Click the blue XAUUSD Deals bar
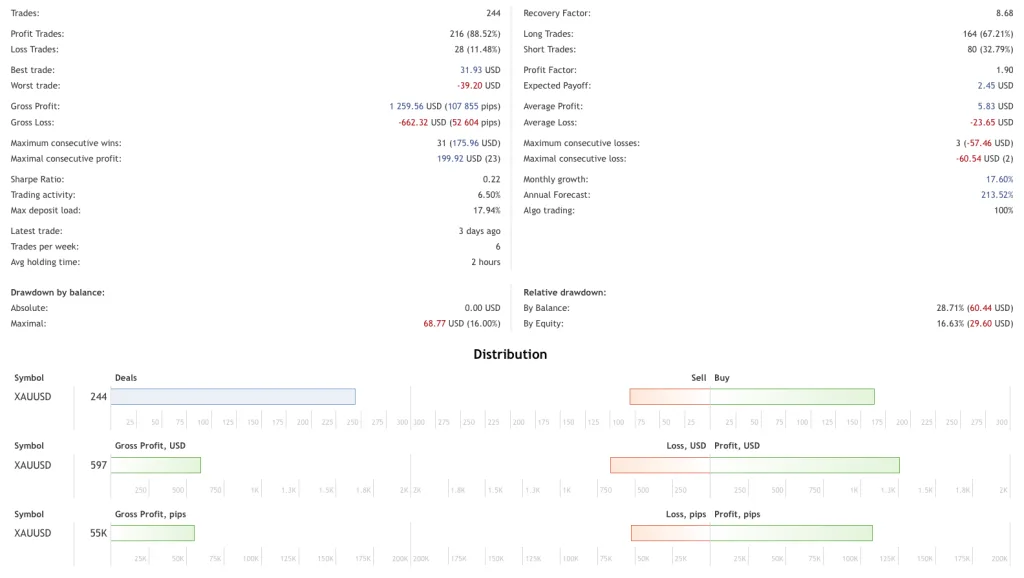Viewport: 1024px width, 578px height. (x=233, y=397)
